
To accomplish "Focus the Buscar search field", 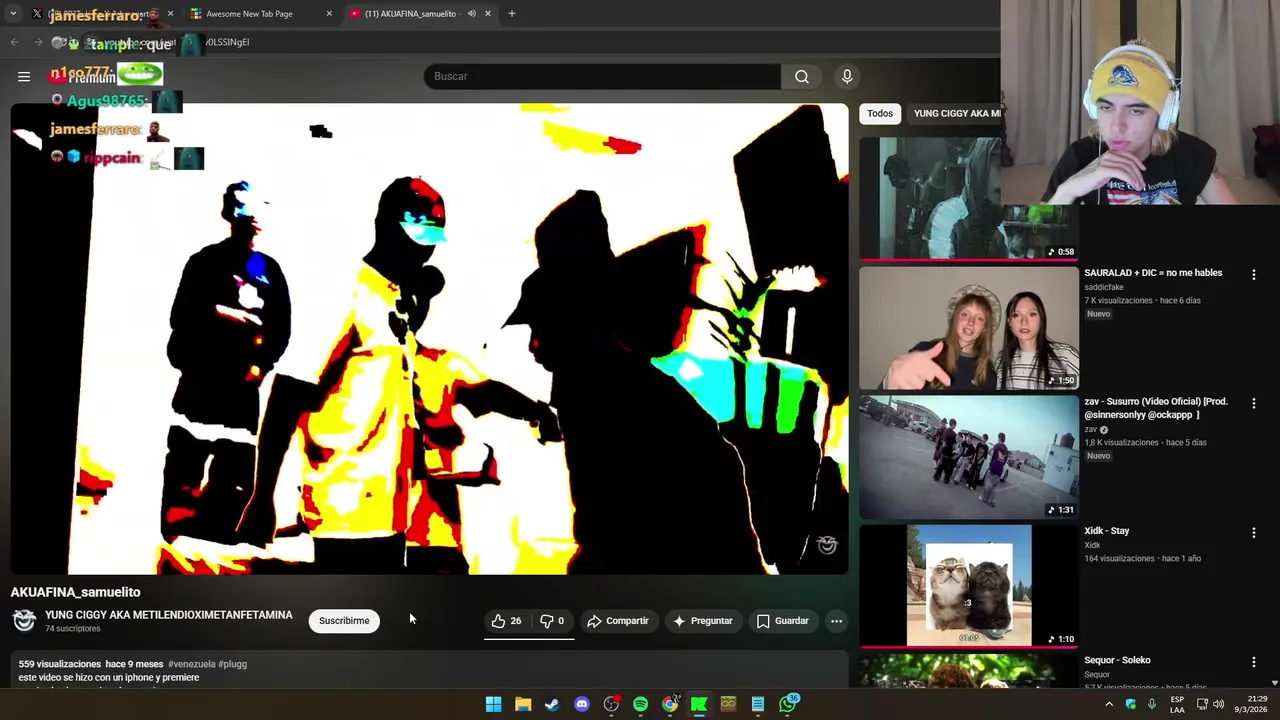I will coord(602,76).
